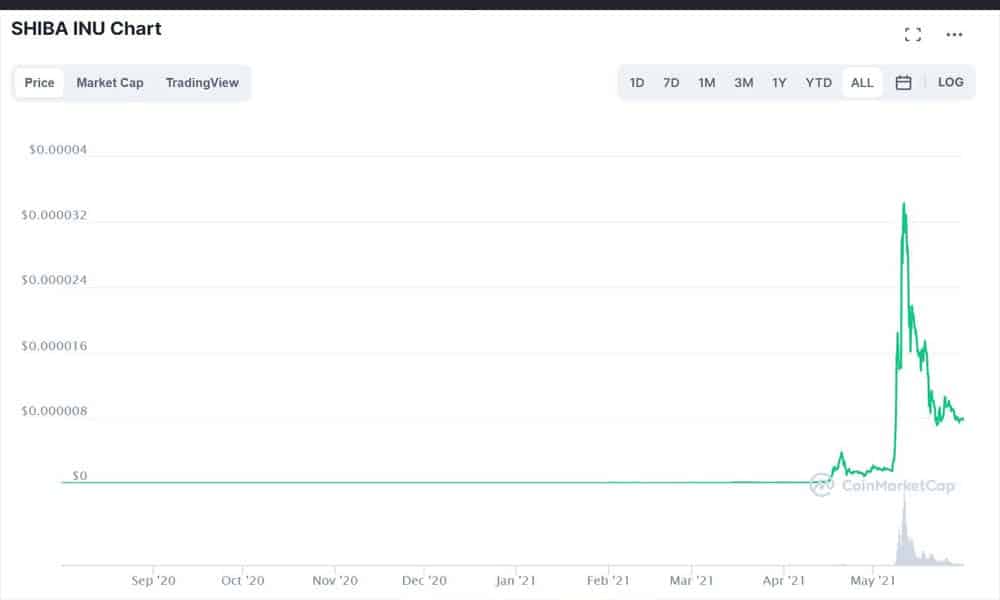Click the $0.000032 price axis label
This screenshot has width=1000, height=600.
[54, 215]
